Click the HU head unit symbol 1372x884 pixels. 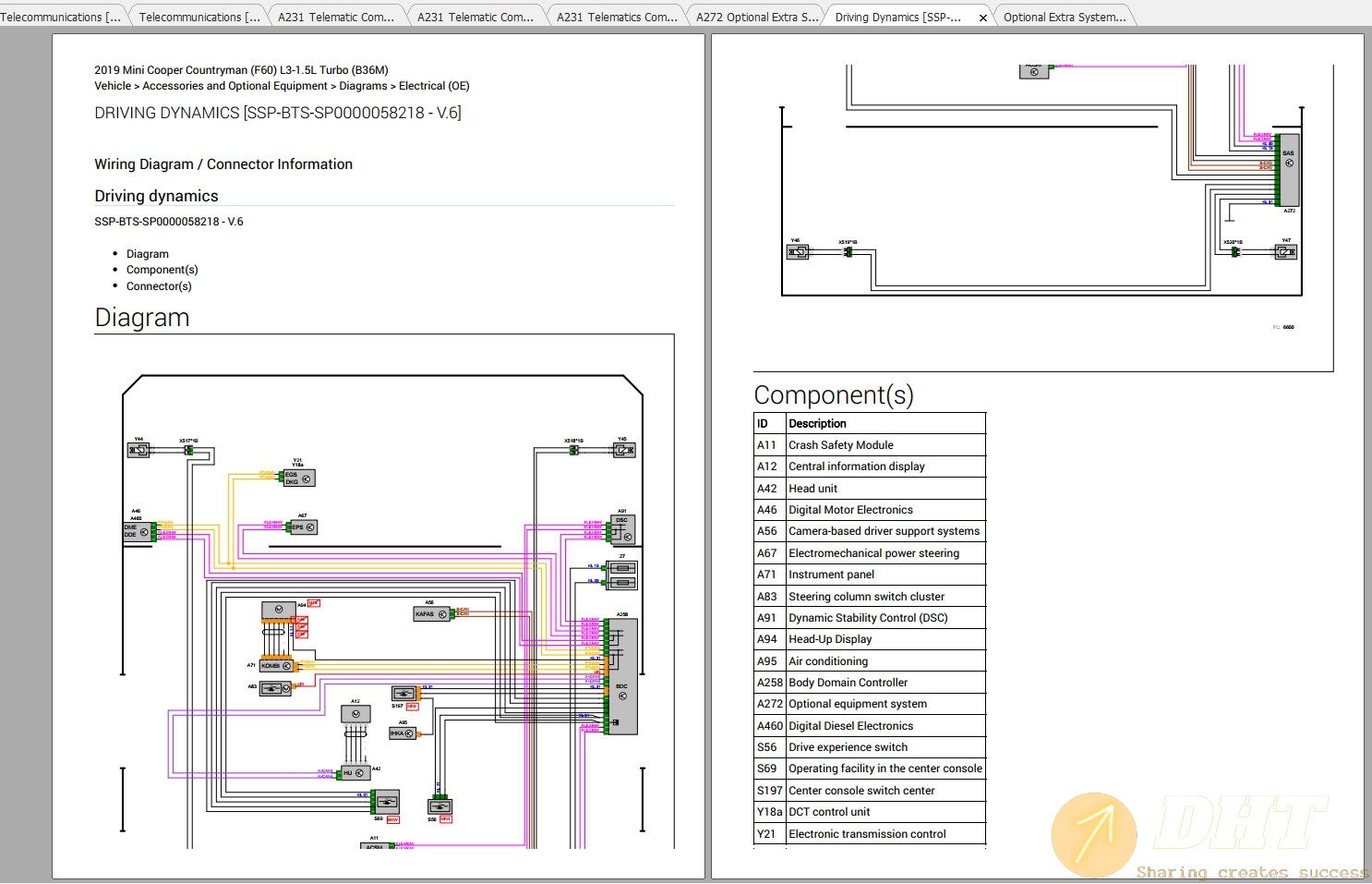click(355, 773)
